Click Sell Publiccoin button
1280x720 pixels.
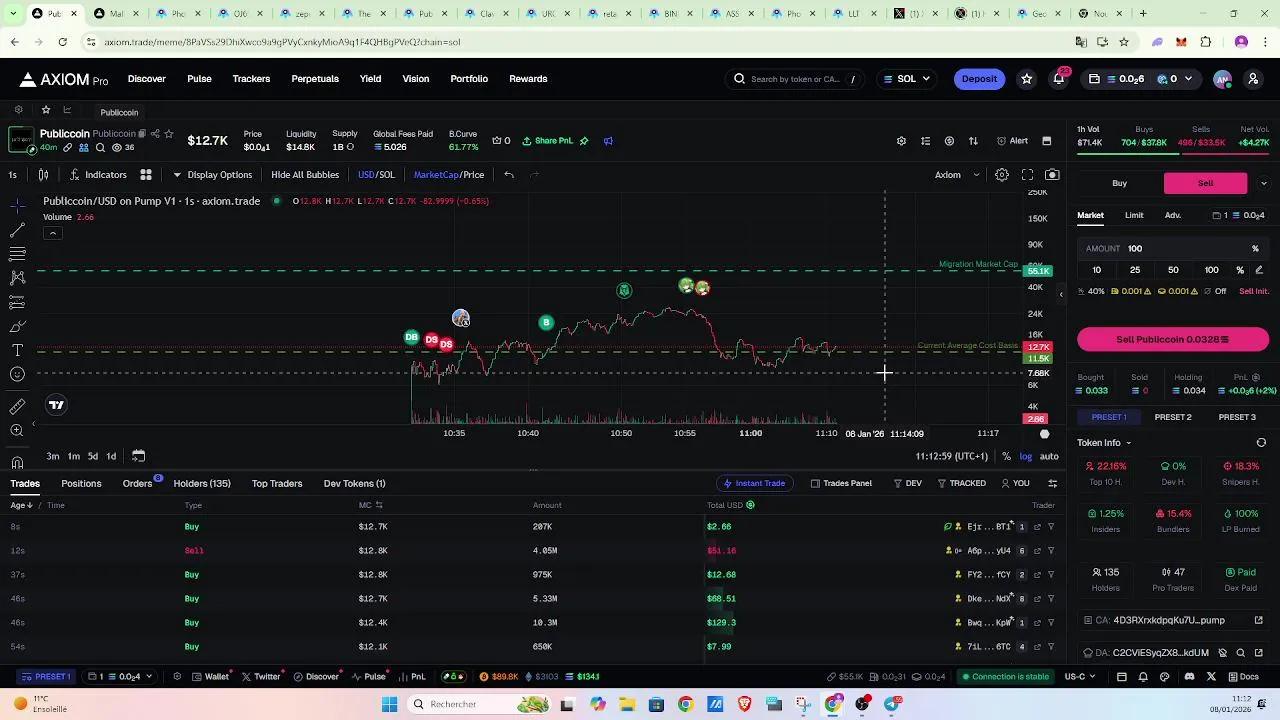[1173, 340]
